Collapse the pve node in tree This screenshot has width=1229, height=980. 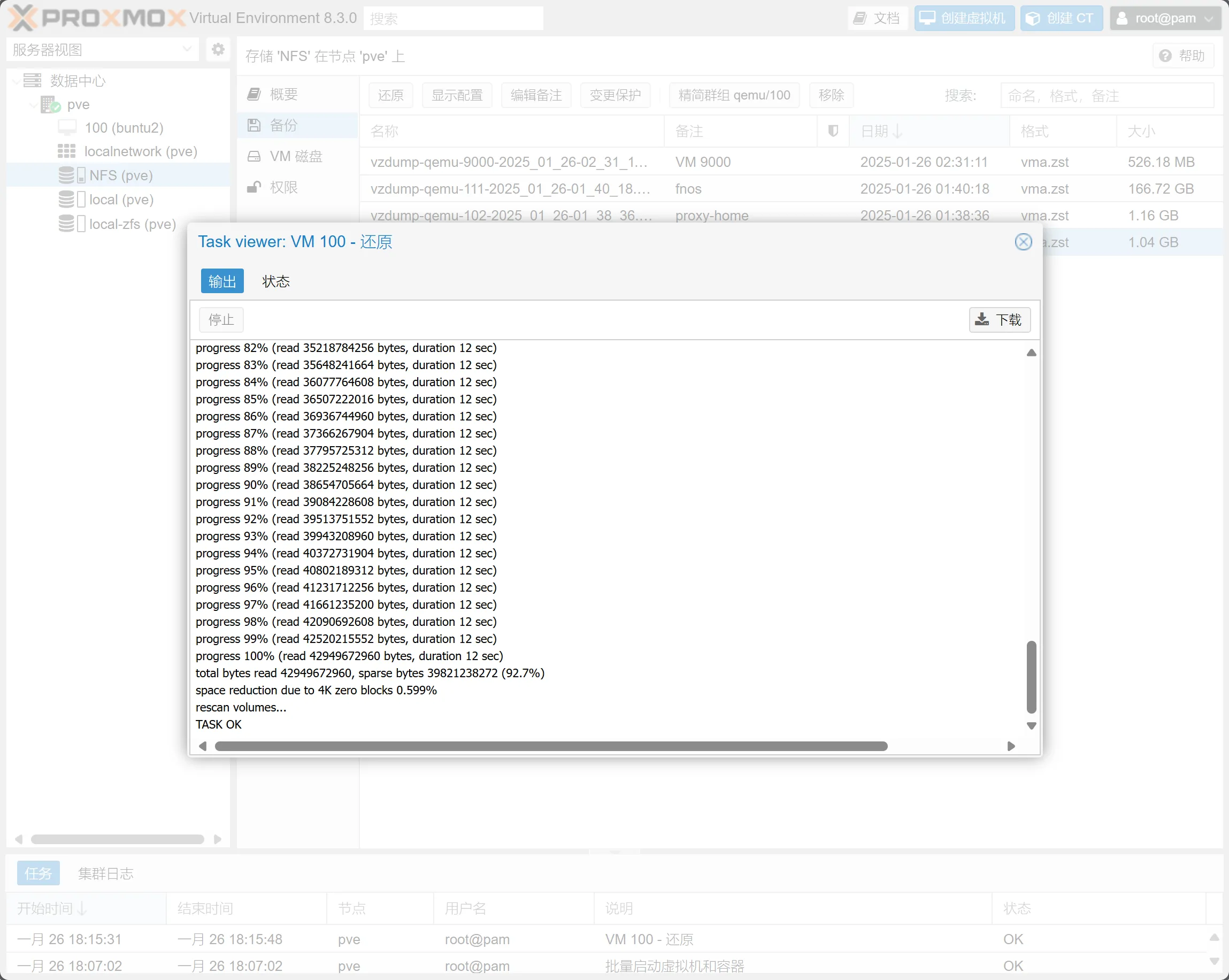pos(33,104)
